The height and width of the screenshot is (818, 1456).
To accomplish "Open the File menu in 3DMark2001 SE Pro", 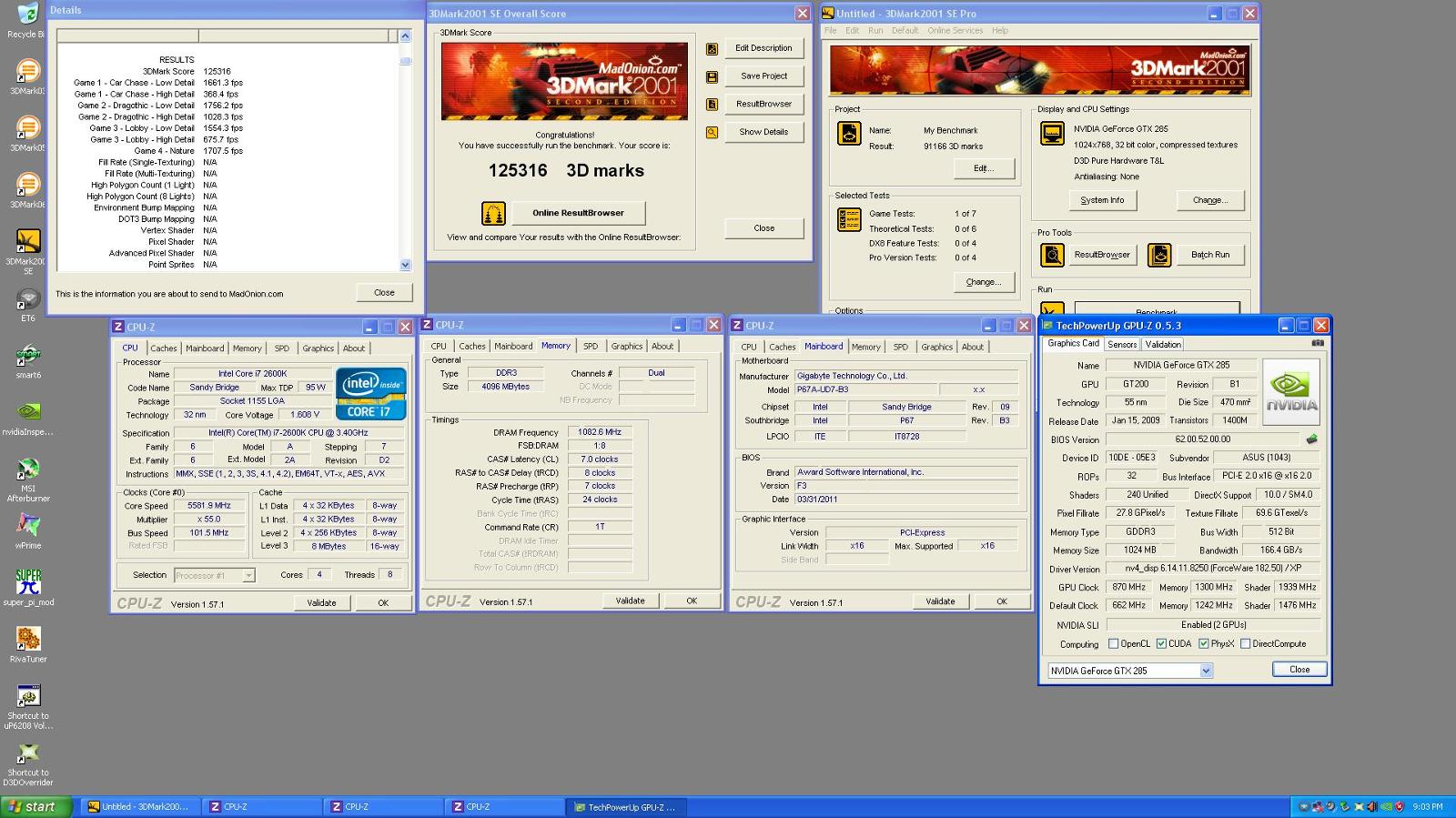I will 830,30.
